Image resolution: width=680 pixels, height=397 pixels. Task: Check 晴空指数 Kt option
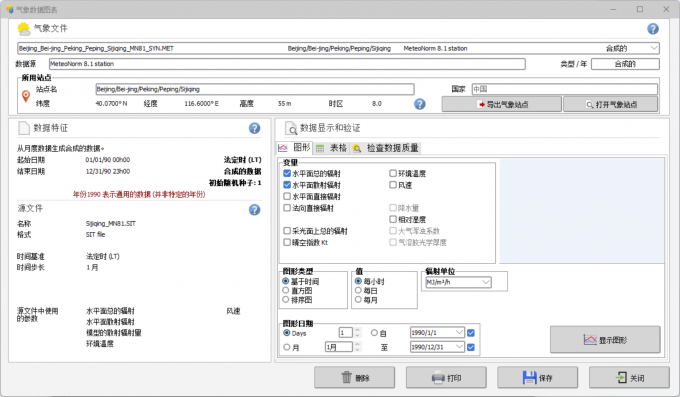pos(287,242)
